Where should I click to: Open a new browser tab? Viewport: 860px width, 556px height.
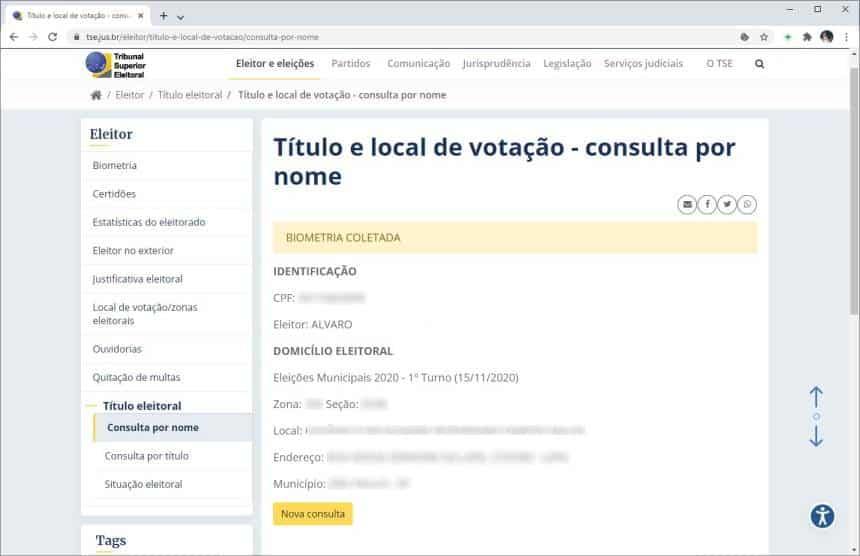pos(163,16)
